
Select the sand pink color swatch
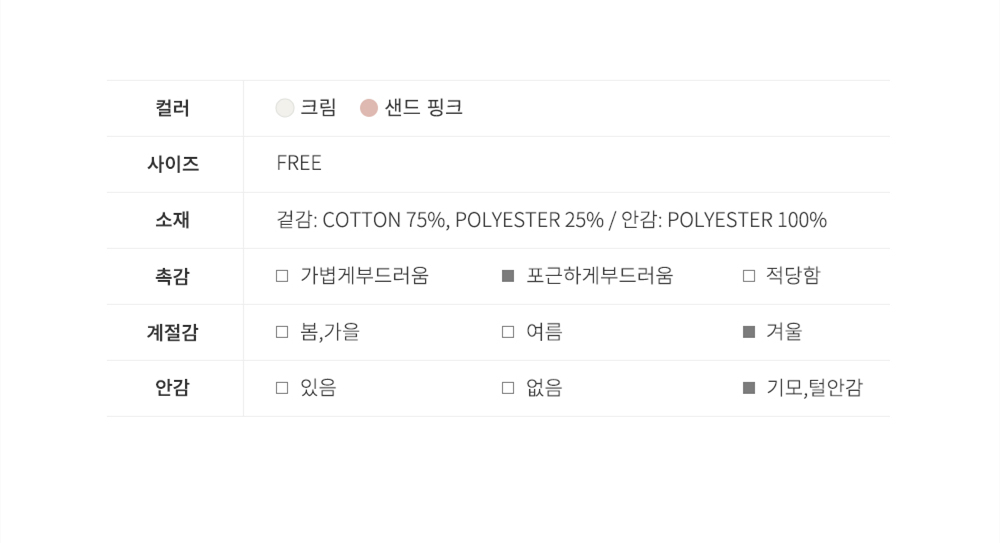click(x=369, y=108)
